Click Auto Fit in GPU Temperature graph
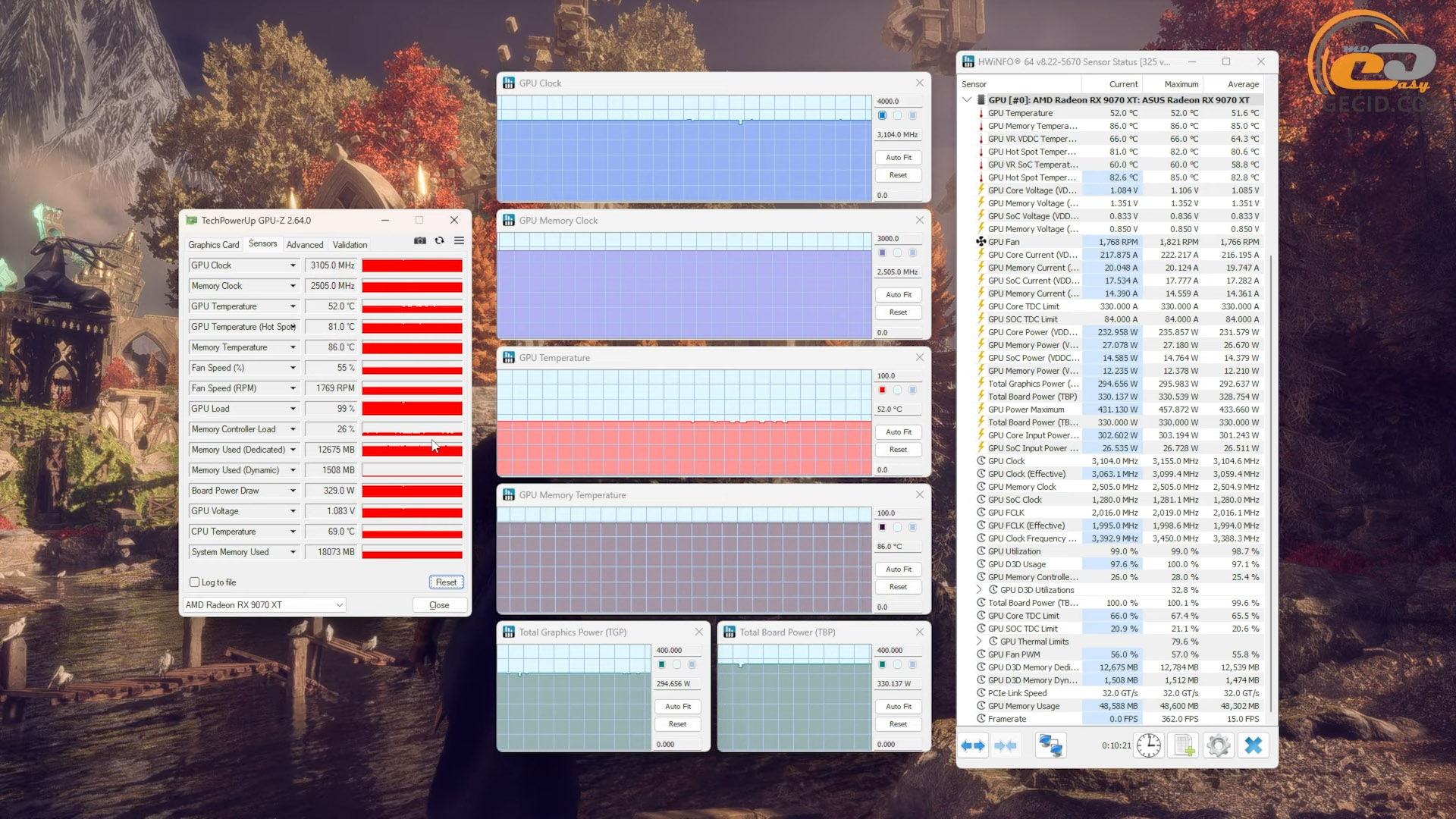 pos(899,432)
